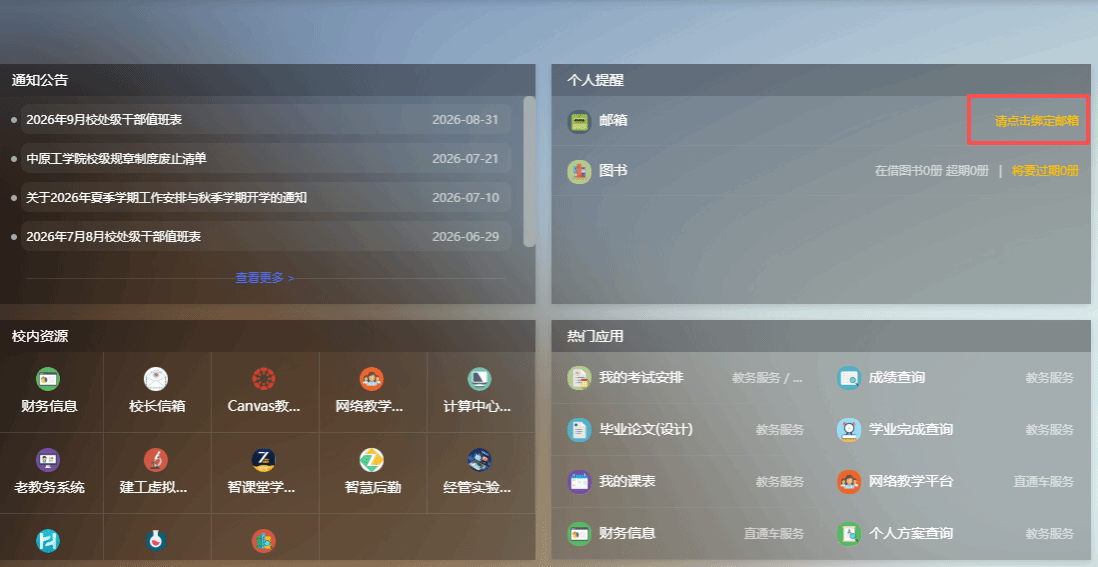
Task: Open the 计算中心 resource icon
Action: 480,379
